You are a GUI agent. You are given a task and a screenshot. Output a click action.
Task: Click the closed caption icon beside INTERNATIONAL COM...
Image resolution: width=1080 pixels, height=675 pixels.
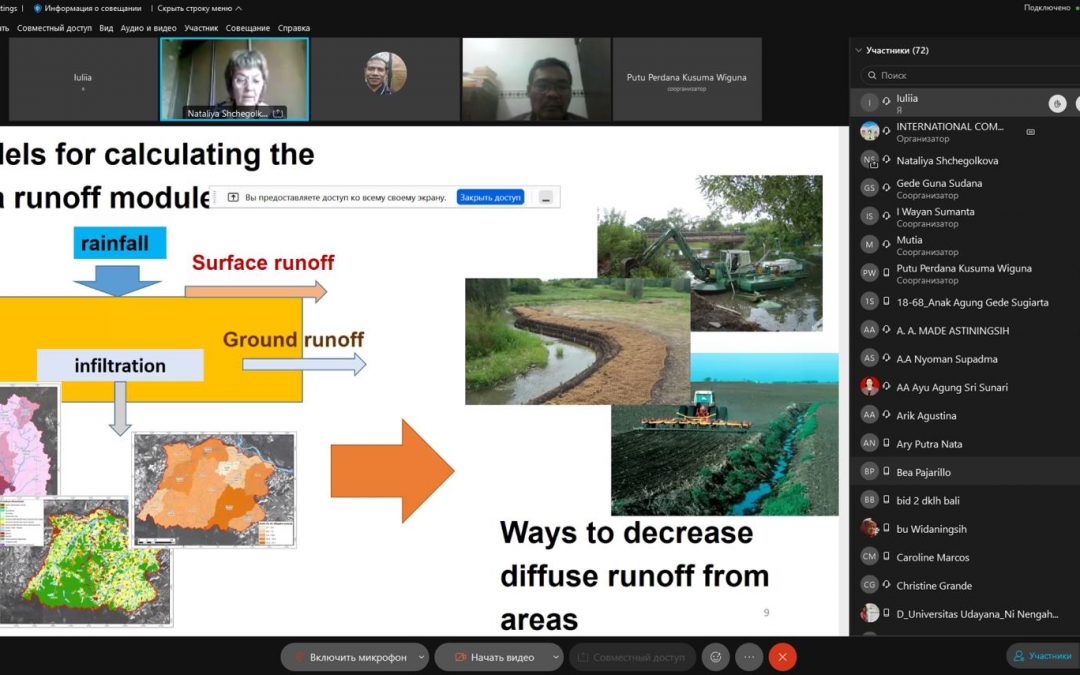(x=1030, y=131)
